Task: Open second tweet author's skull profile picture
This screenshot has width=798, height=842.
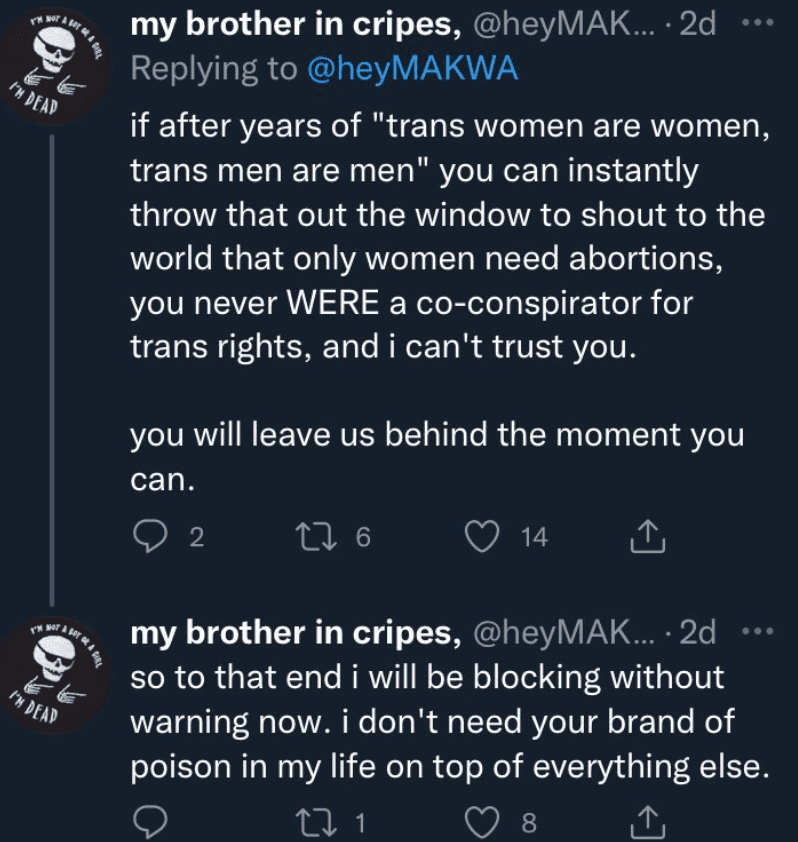Action: point(55,676)
